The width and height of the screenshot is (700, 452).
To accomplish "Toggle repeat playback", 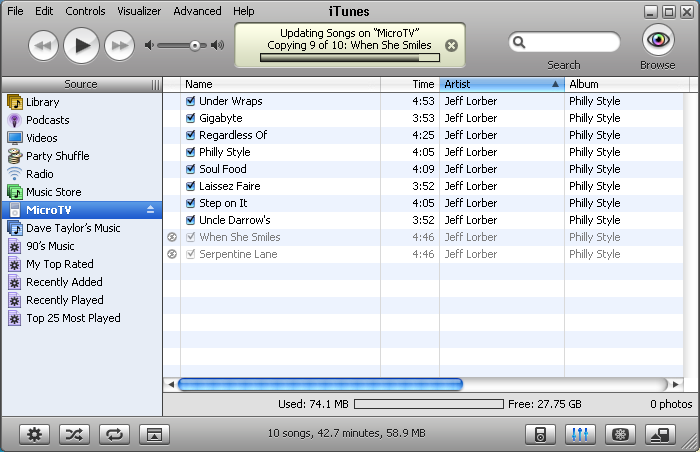I will [x=114, y=434].
